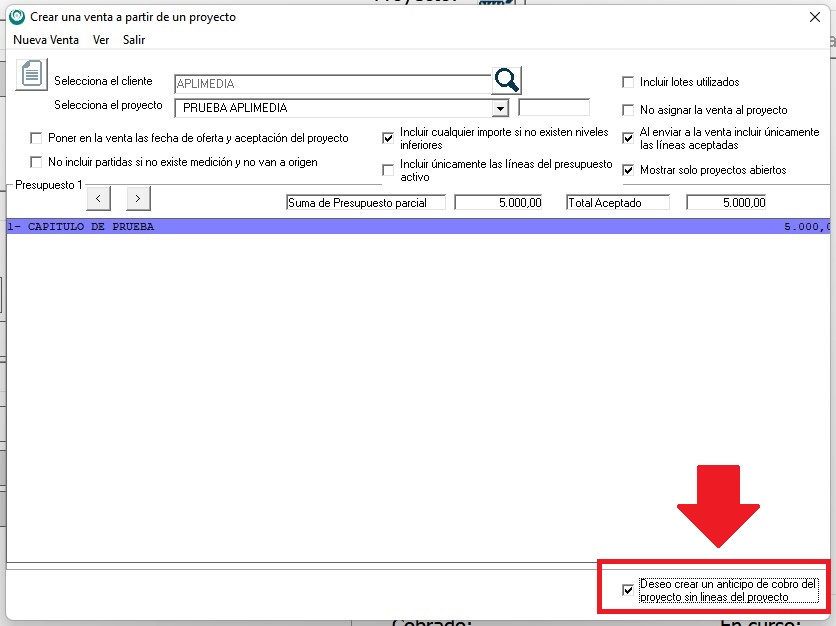836x626 pixels.
Task: Click the next budget arrow button
Action: 138,198
